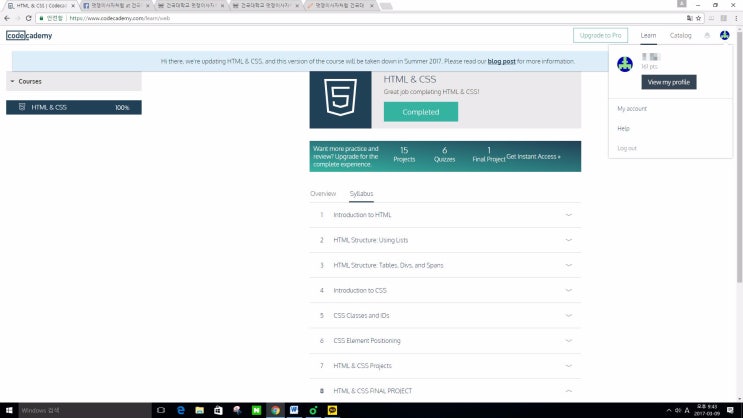
Task: Select Log out in profile dropdown
Action: click(627, 148)
